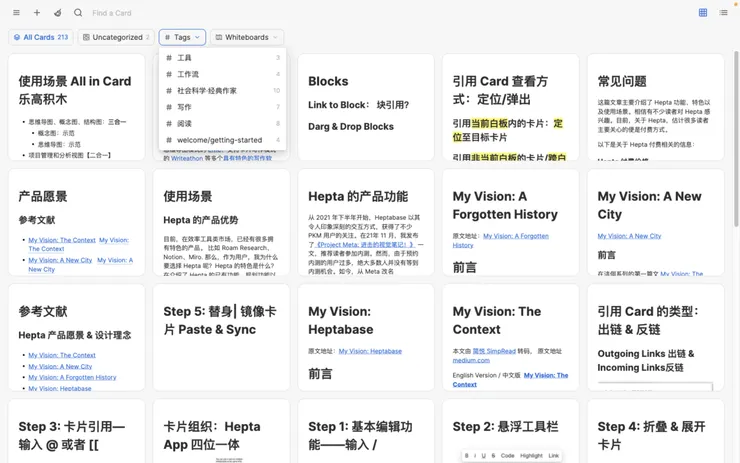
Task: Open the journal pen icon
Action: coord(58,13)
